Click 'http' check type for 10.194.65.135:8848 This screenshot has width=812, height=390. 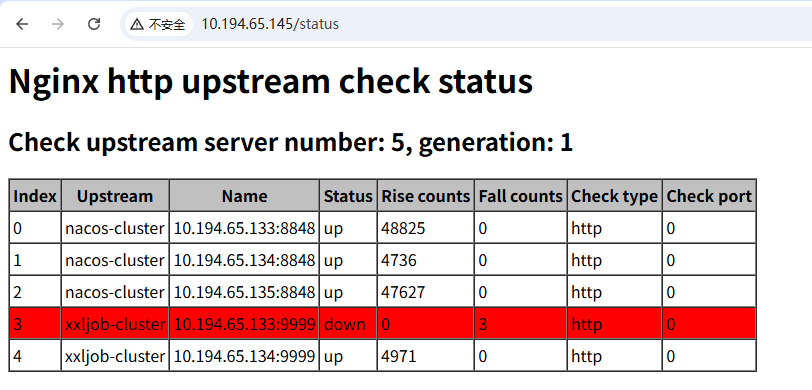587,292
